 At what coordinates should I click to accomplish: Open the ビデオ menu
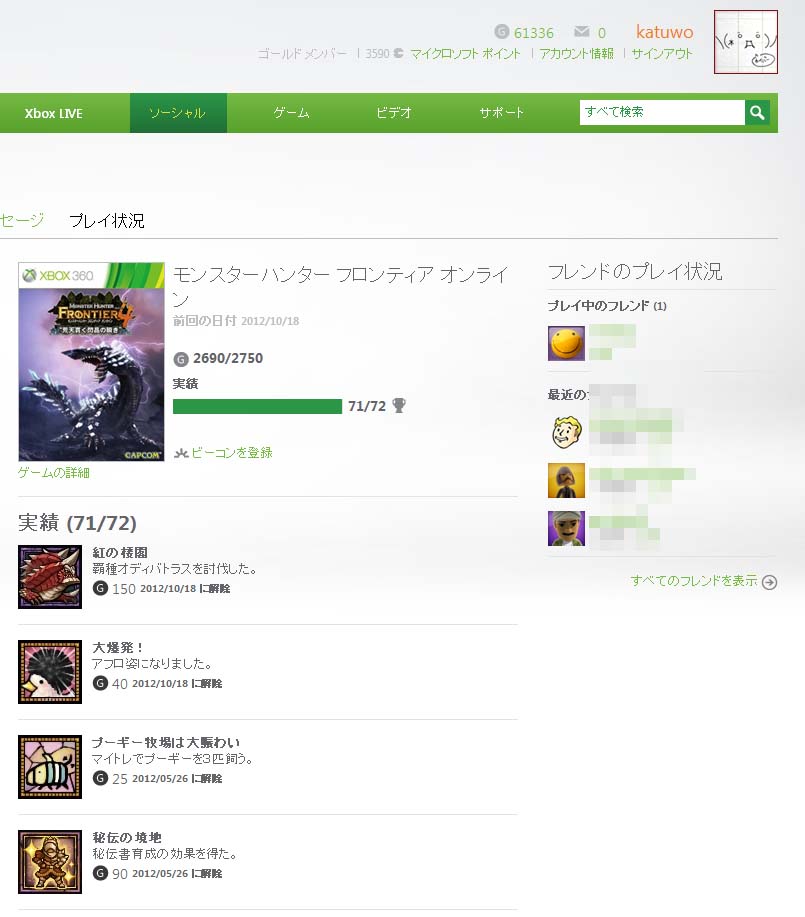pos(394,113)
